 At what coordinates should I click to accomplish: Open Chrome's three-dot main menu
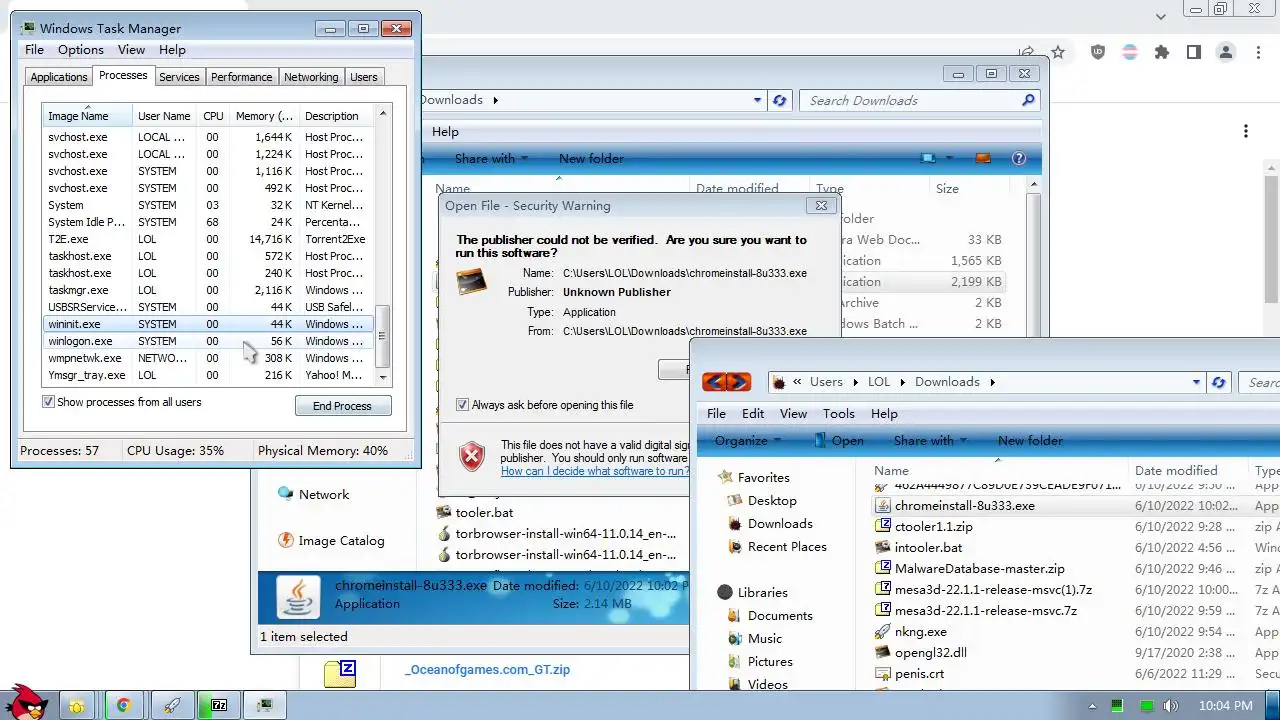tap(1258, 52)
